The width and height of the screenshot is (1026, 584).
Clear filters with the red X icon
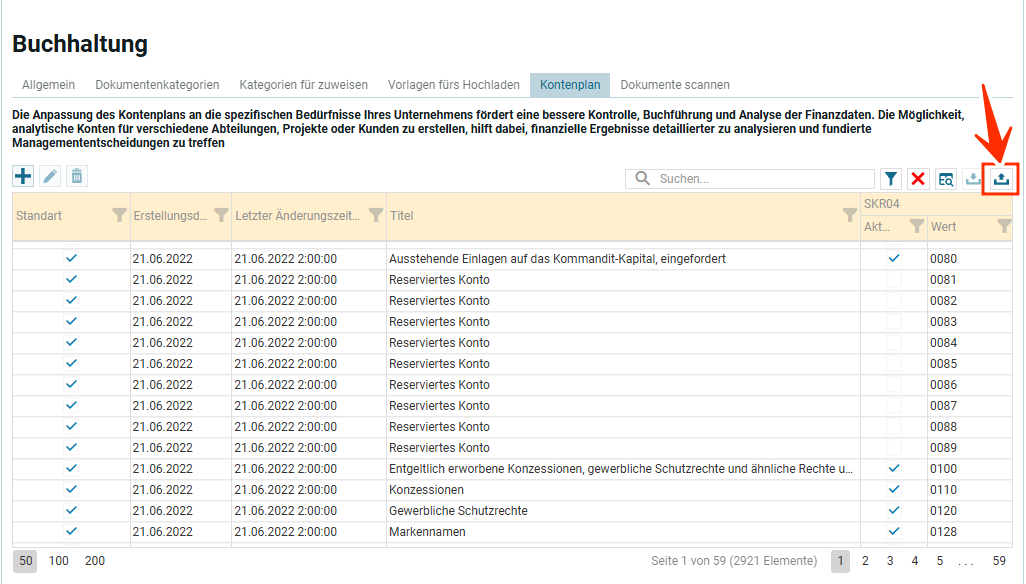click(x=918, y=179)
